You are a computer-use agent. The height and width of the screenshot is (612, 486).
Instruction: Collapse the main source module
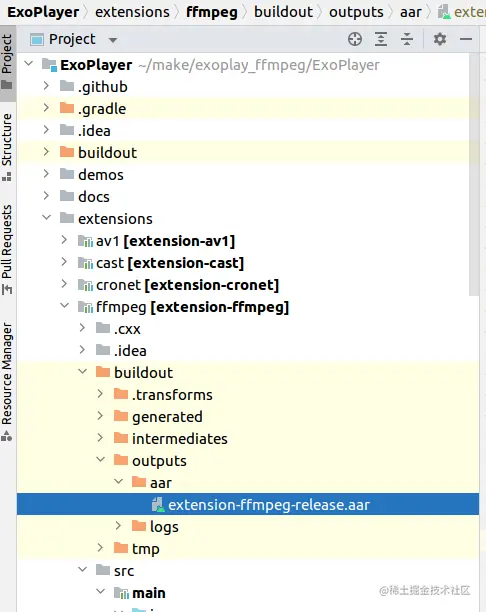(100, 592)
